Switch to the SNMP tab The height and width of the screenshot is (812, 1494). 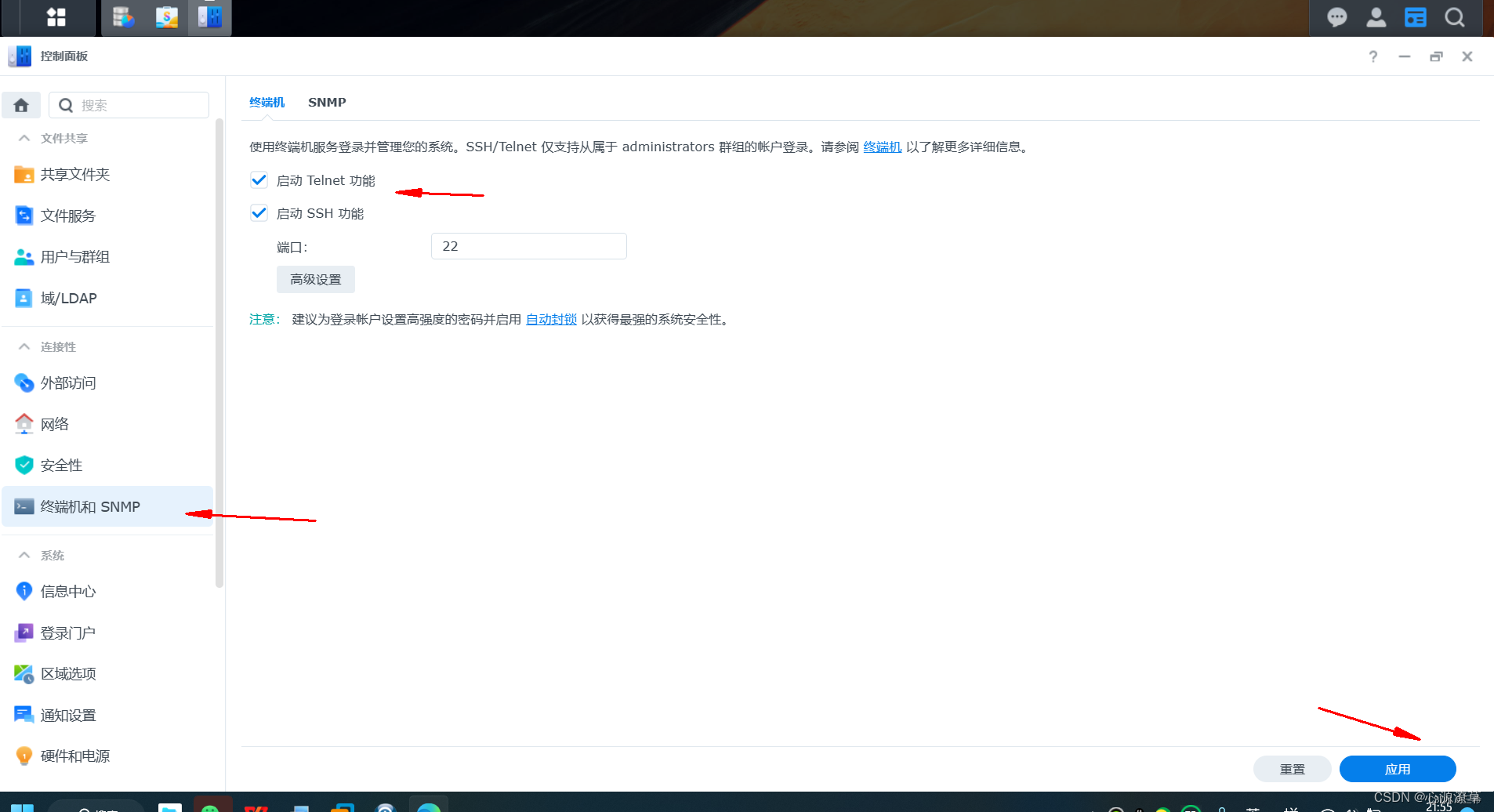click(x=327, y=102)
